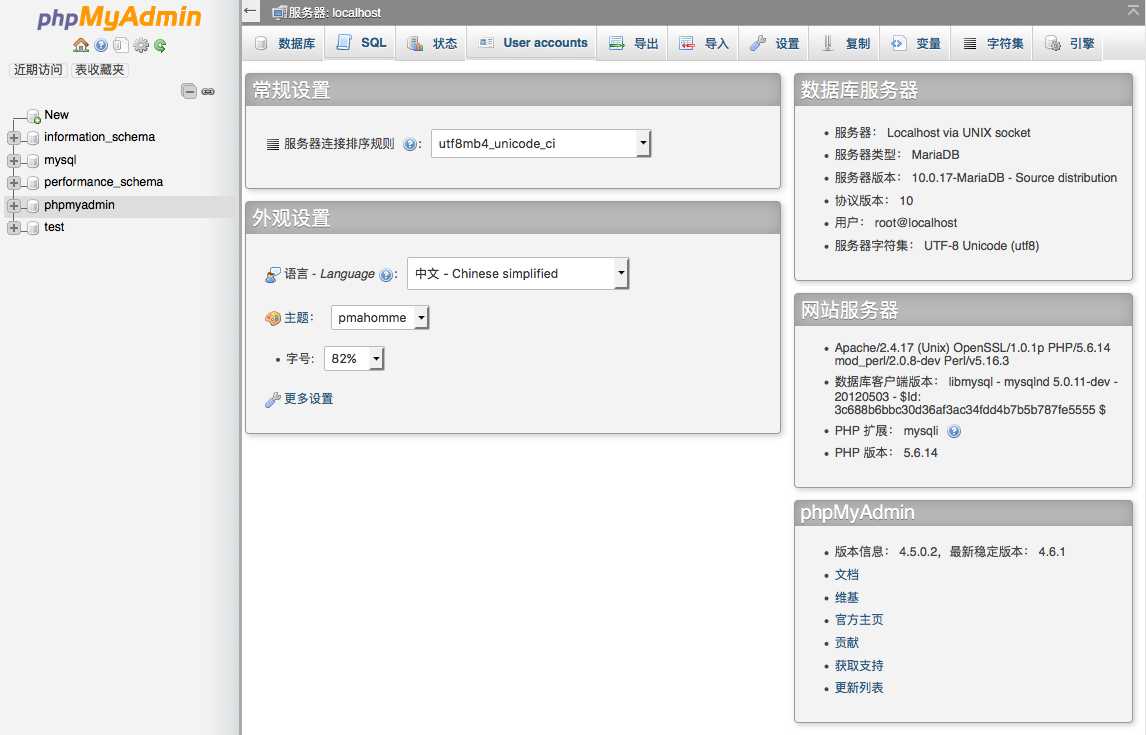Viewport: 1146px width, 735px height.
Task: Click the database icon for phpmyadmin
Action: (33, 206)
